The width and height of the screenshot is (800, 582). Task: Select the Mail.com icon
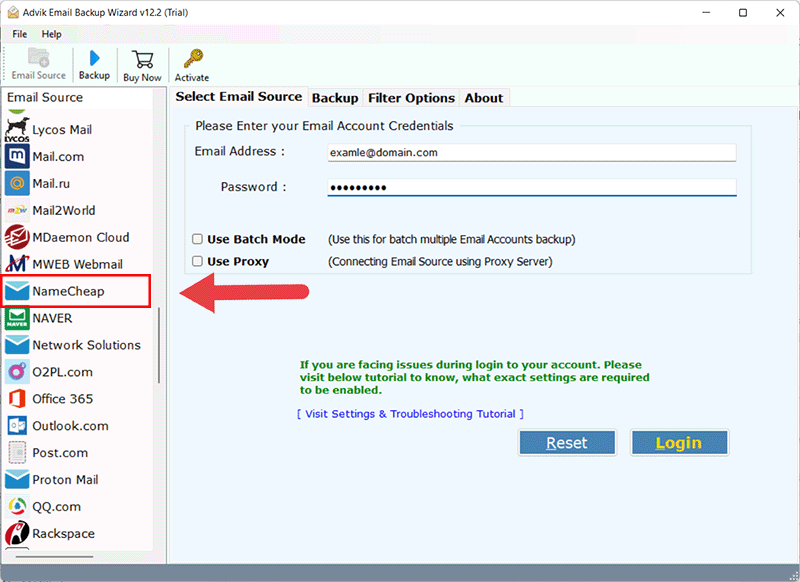[x=17, y=156]
